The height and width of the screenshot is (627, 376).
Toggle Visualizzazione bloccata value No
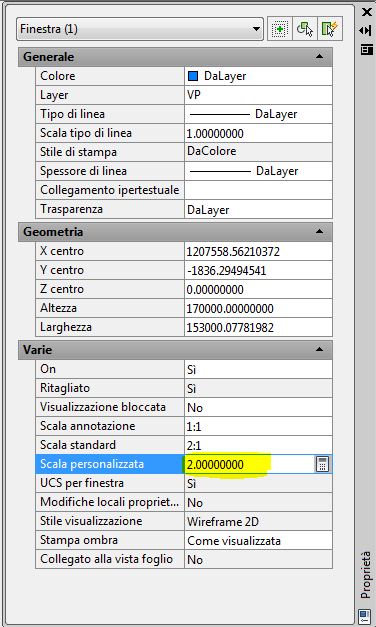258,407
